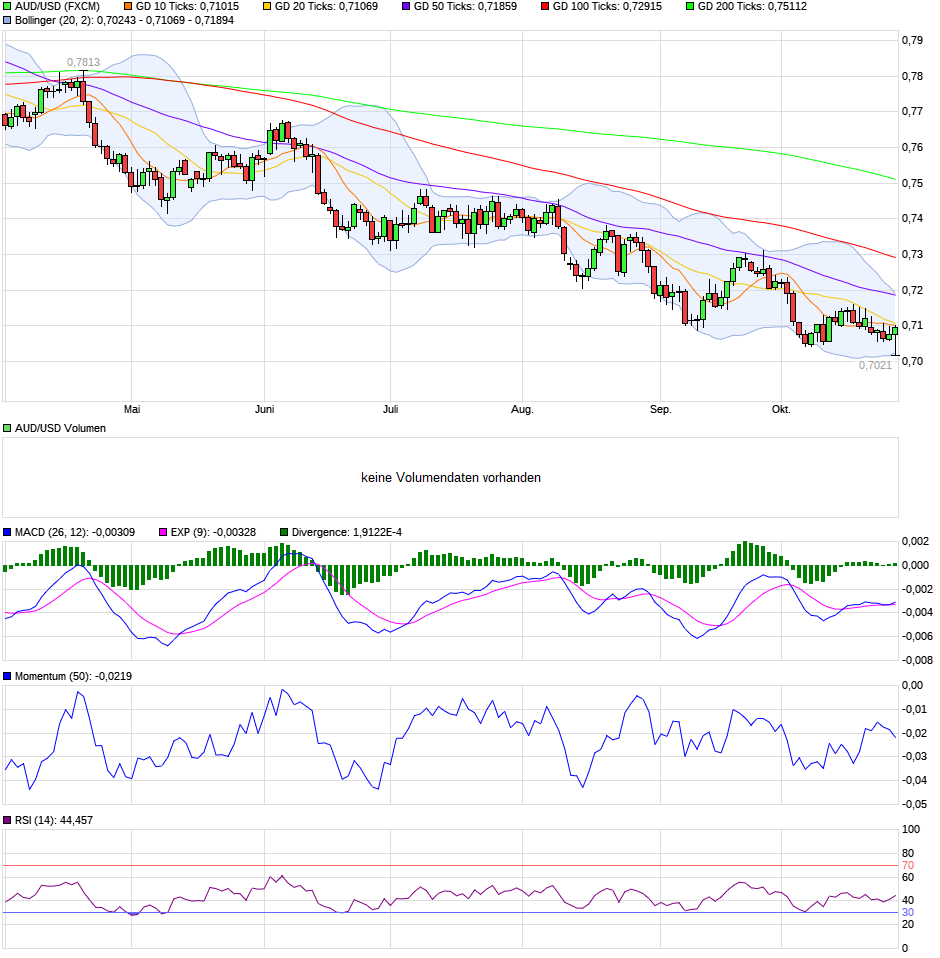Click the Okt. month label on time axis
The height and width of the screenshot is (958, 940).
coord(781,409)
